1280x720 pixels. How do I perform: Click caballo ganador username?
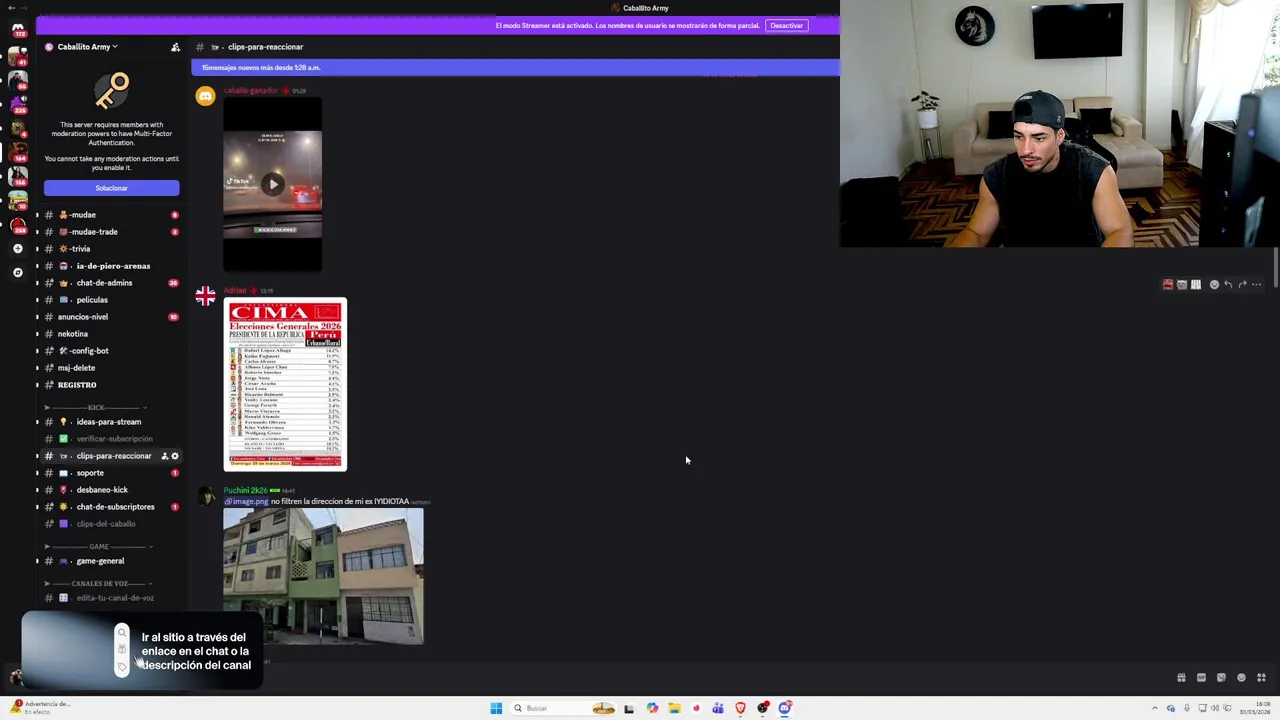pos(251,91)
